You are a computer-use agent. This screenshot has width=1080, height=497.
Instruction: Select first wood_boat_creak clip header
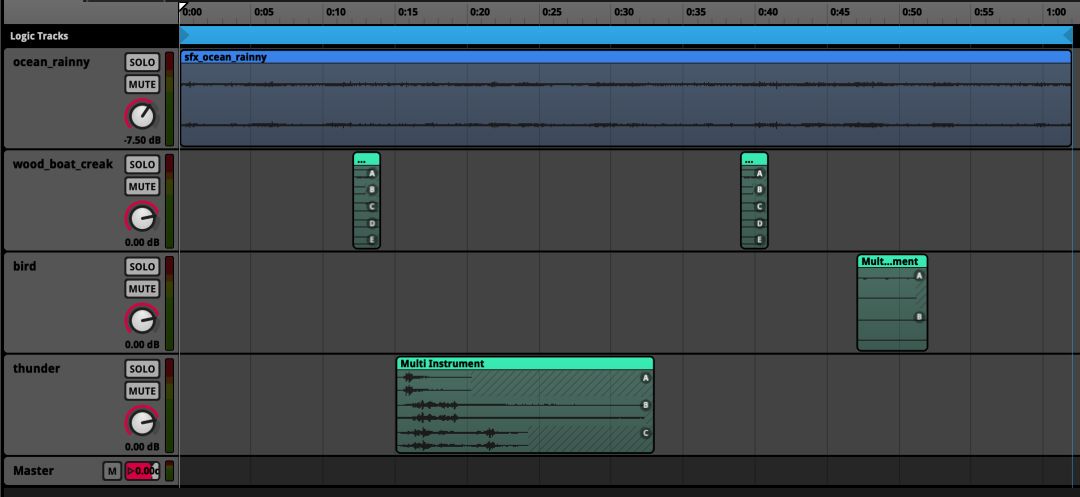click(x=366, y=160)
